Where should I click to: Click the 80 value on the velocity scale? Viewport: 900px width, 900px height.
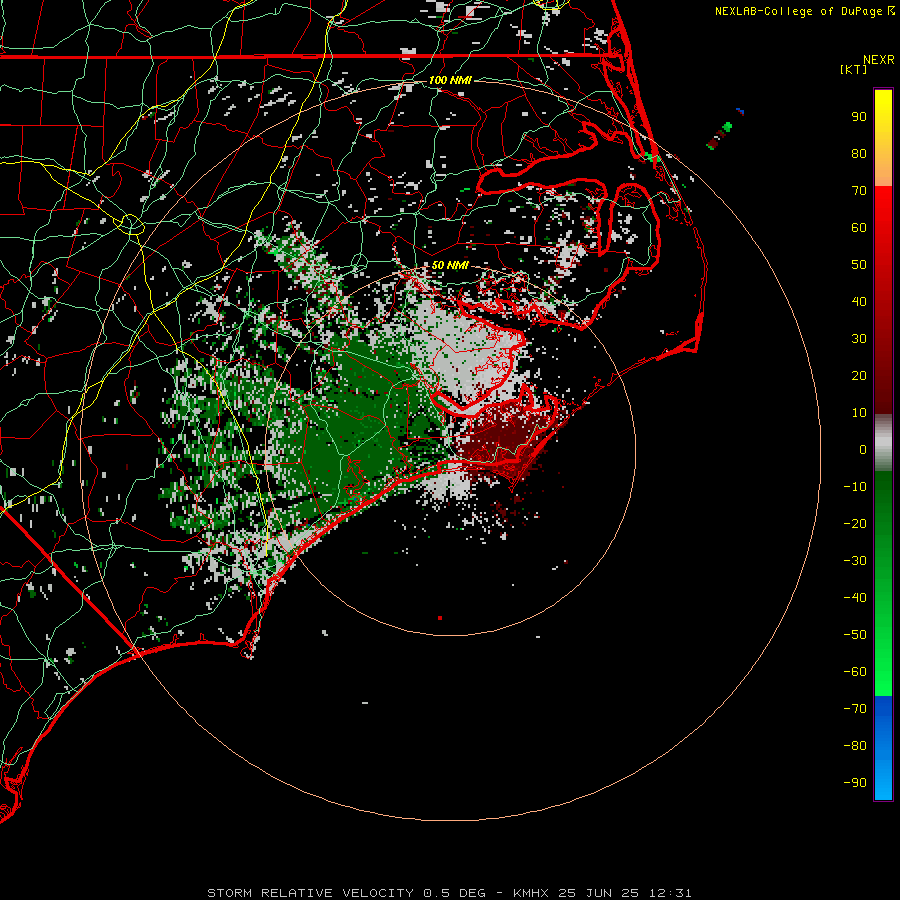point(859,154)
